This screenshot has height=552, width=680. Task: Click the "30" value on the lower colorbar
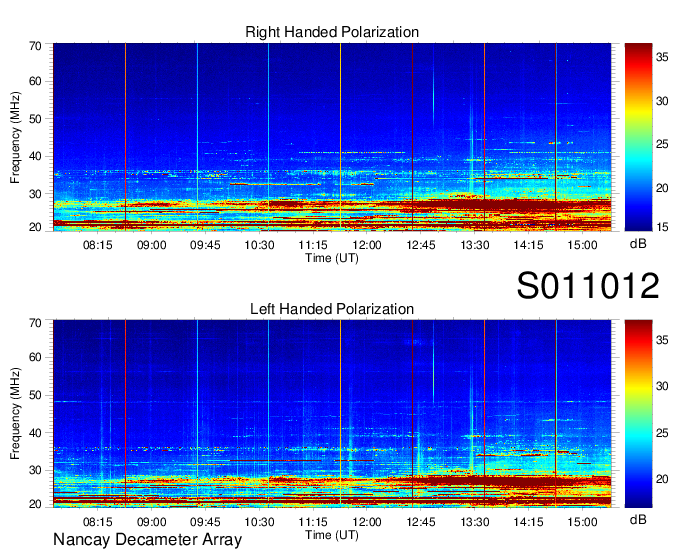[662, 386]
